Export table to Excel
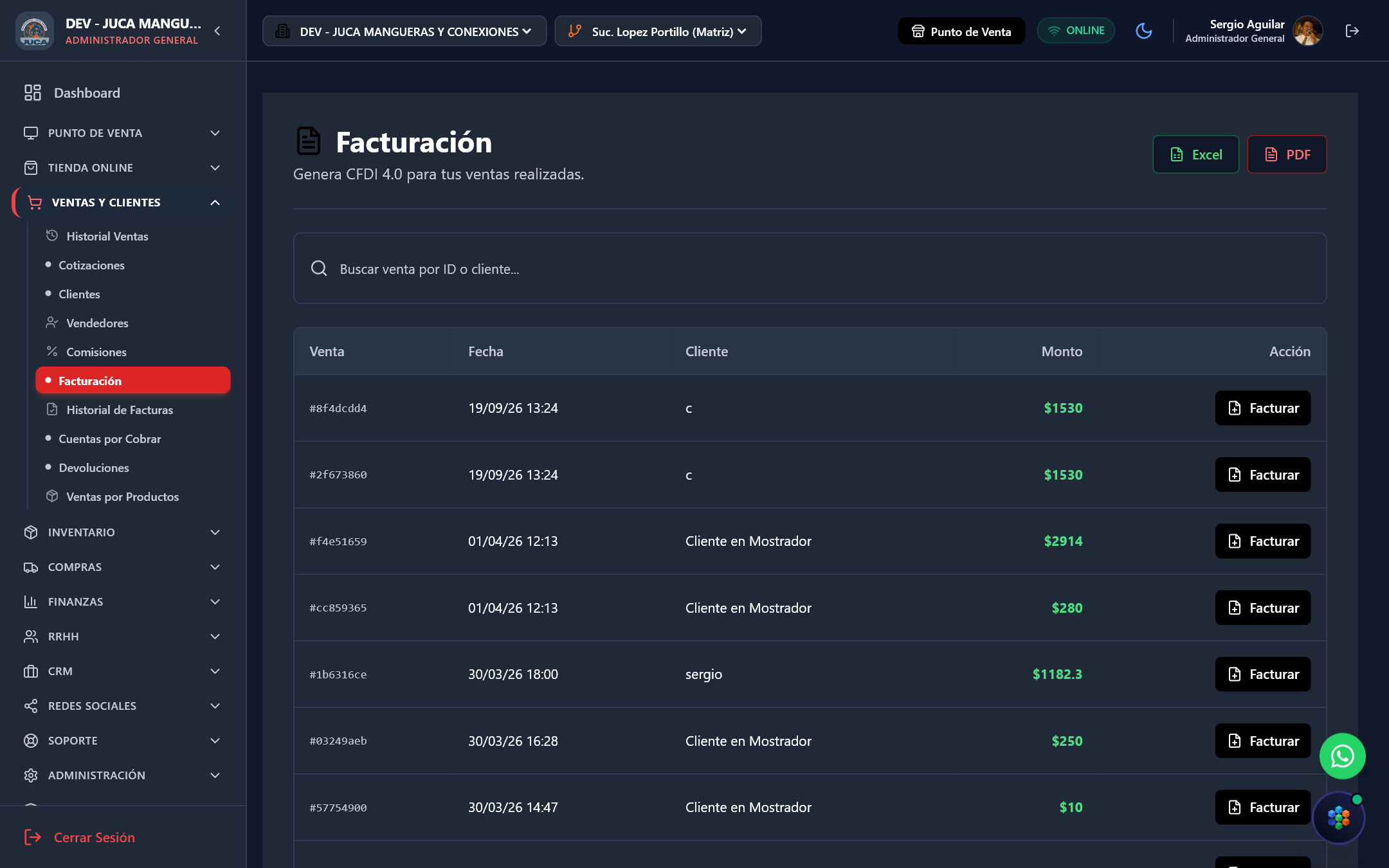Image resolution: width=1389 pixels, height=868 pixels. (x=1195, y=154)
